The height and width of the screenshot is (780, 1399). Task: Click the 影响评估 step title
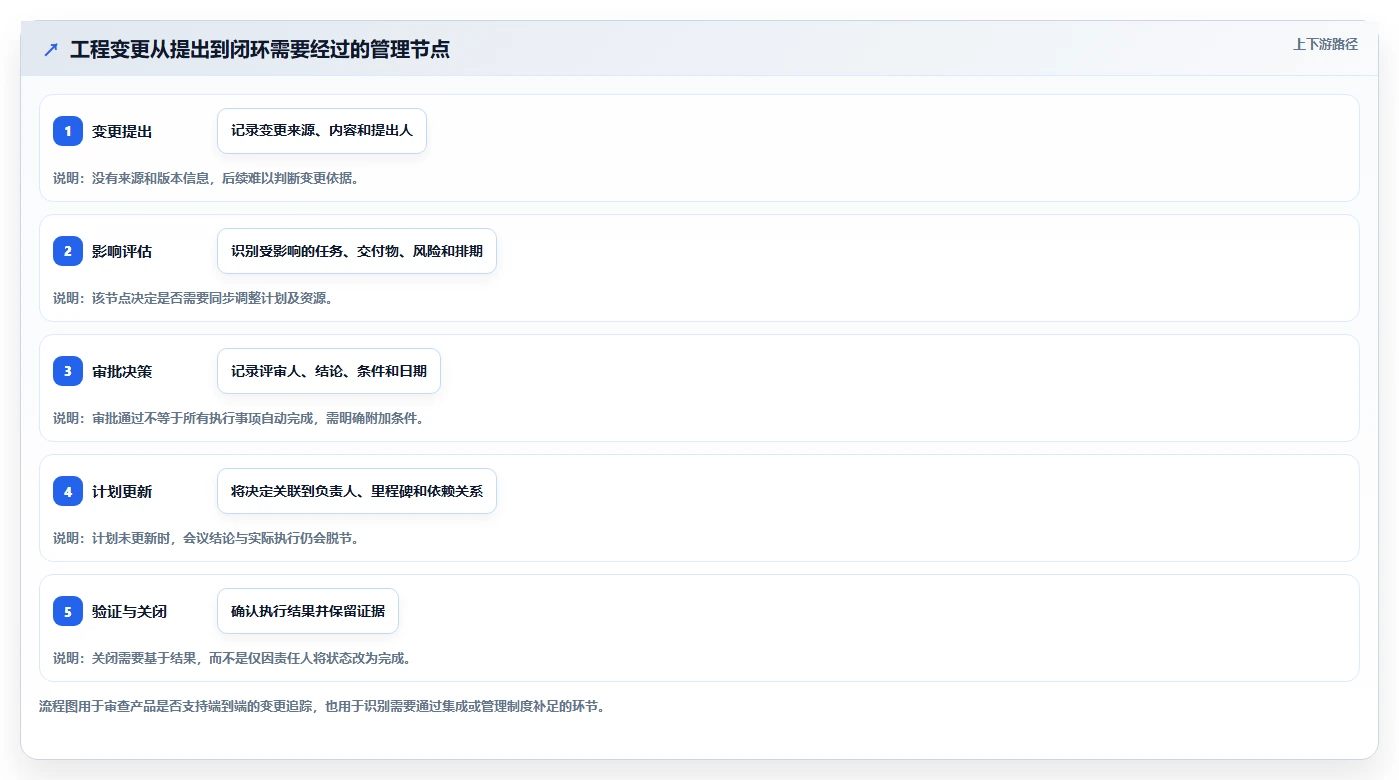pos(122,252)
